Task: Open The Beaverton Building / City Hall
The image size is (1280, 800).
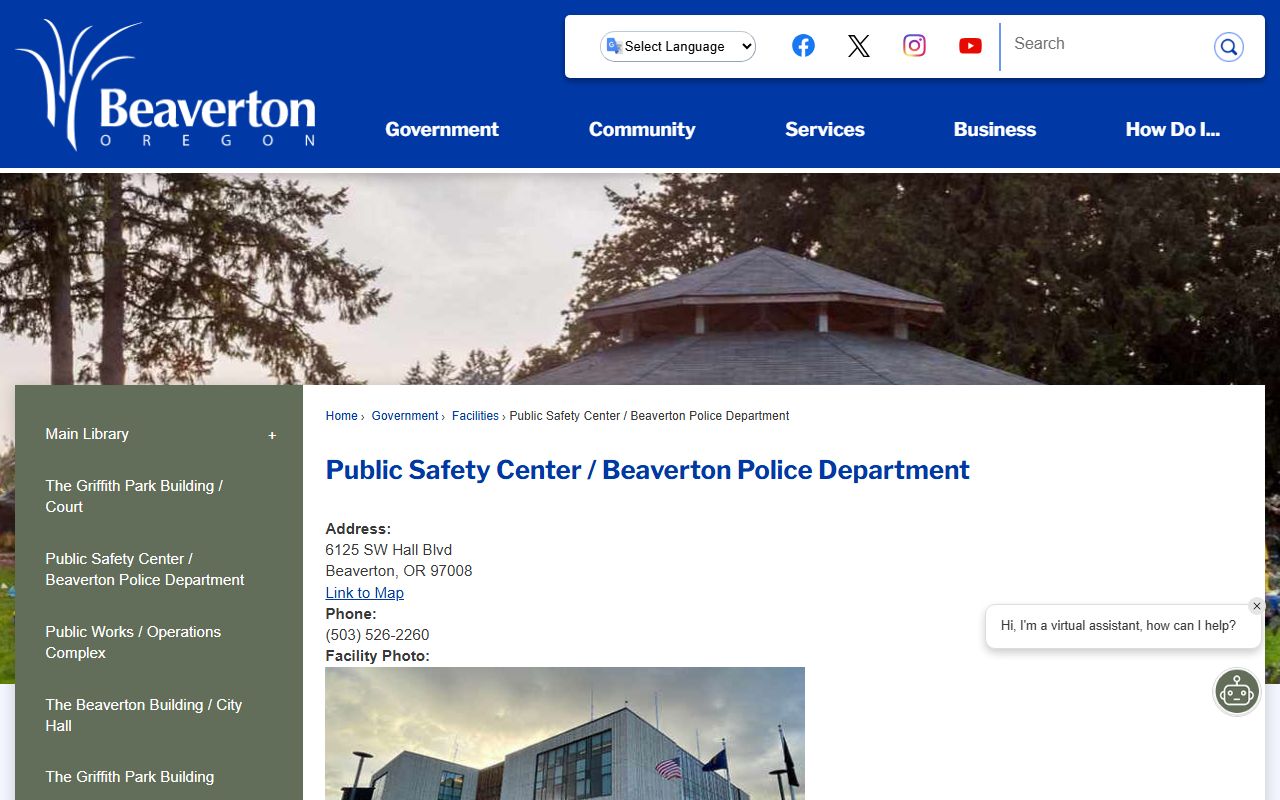Action: pos(144,715)
